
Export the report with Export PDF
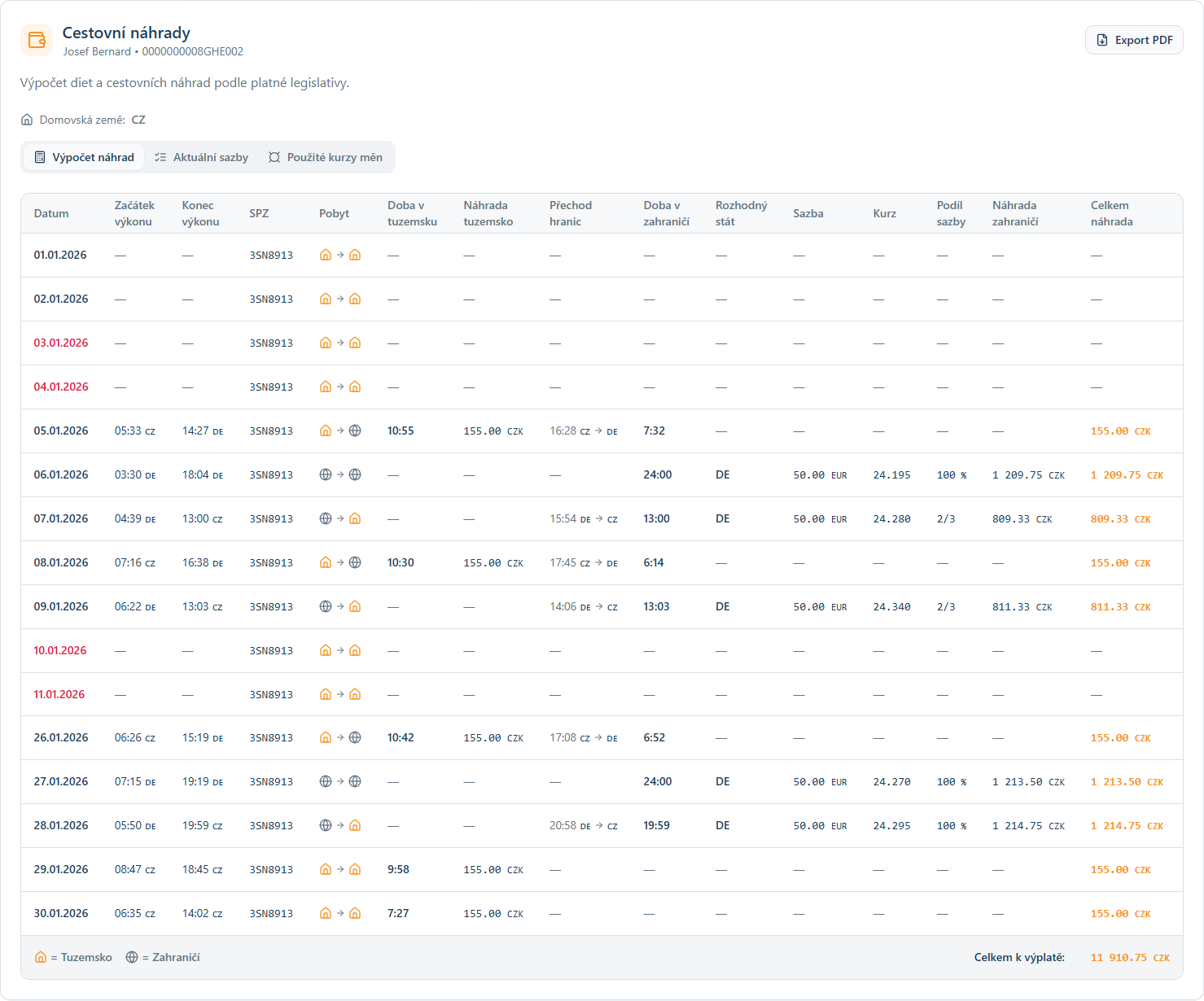tap(1133, 40)
